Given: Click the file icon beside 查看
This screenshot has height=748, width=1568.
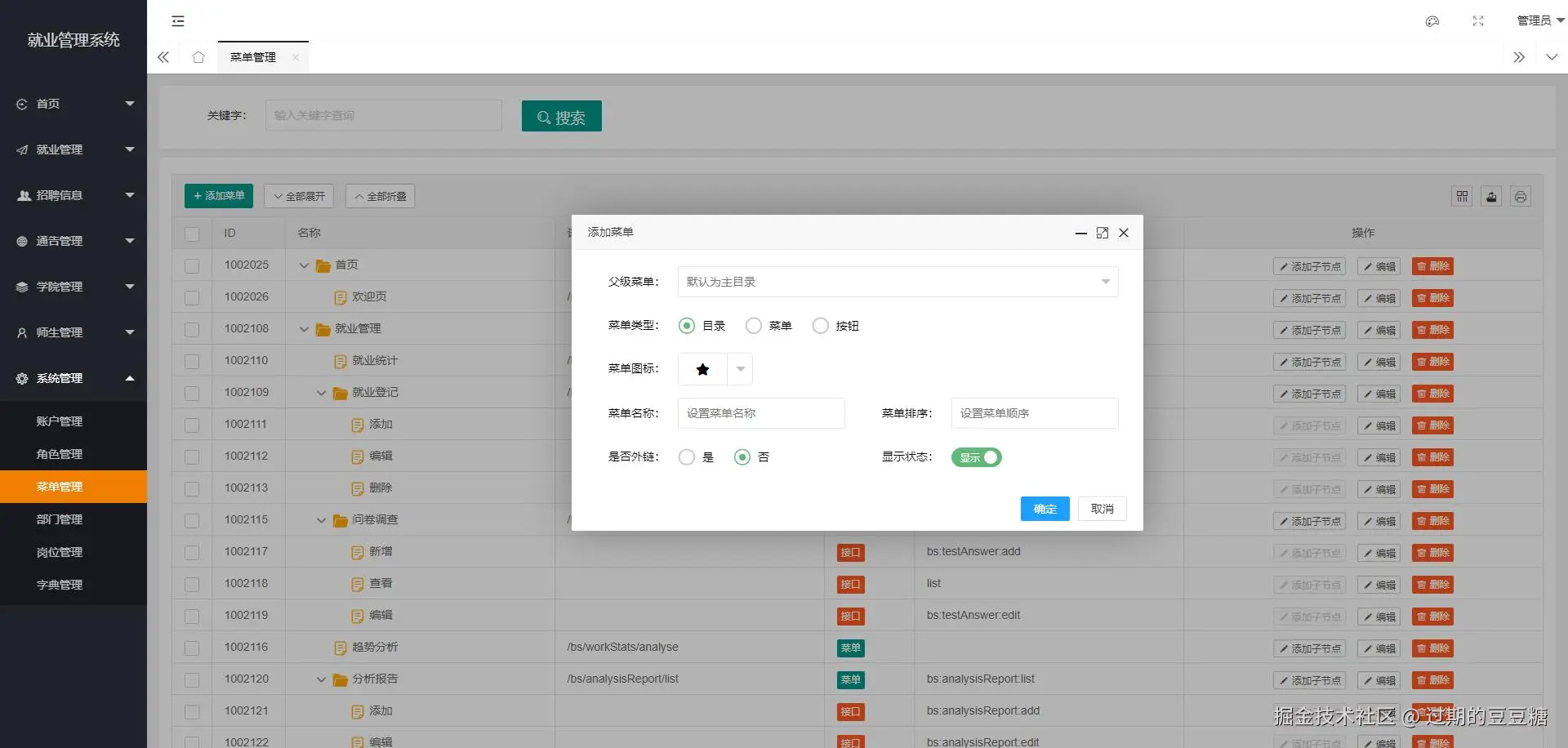Looking at the screenshot, I should tap(358, 584).
